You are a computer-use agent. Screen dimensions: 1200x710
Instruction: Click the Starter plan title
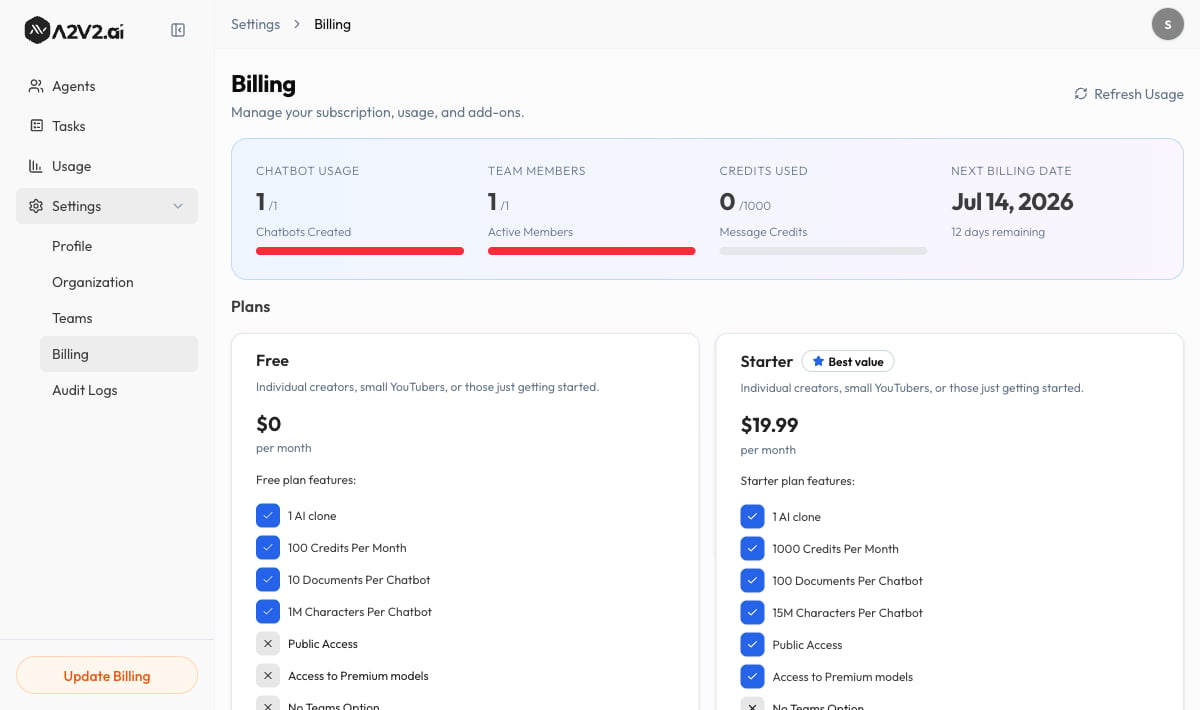coord(766,361)
